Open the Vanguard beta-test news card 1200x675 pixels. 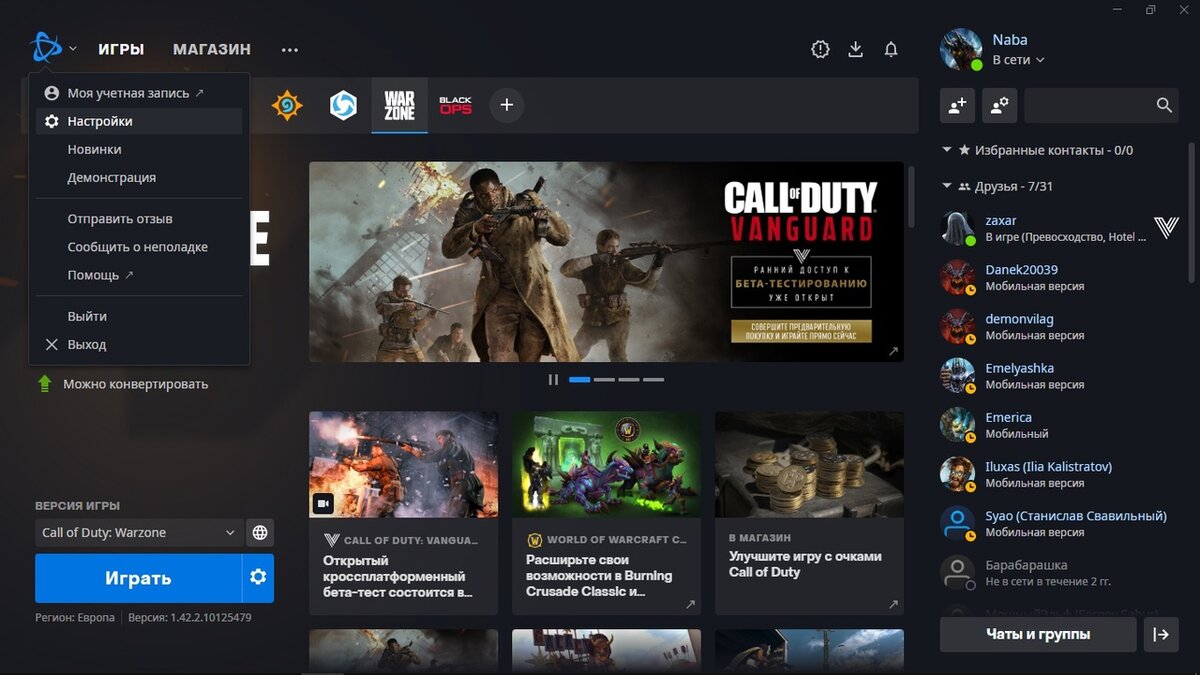(404, 513)
